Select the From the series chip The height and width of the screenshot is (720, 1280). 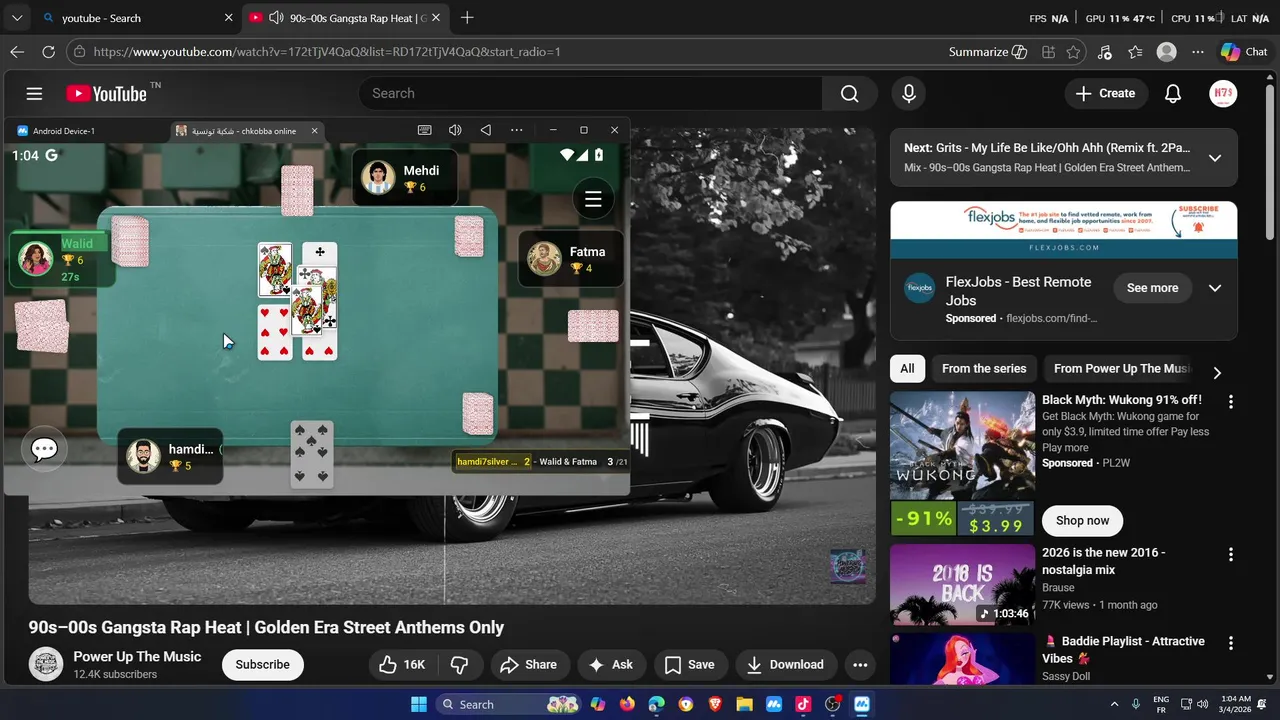click(984, 369)
